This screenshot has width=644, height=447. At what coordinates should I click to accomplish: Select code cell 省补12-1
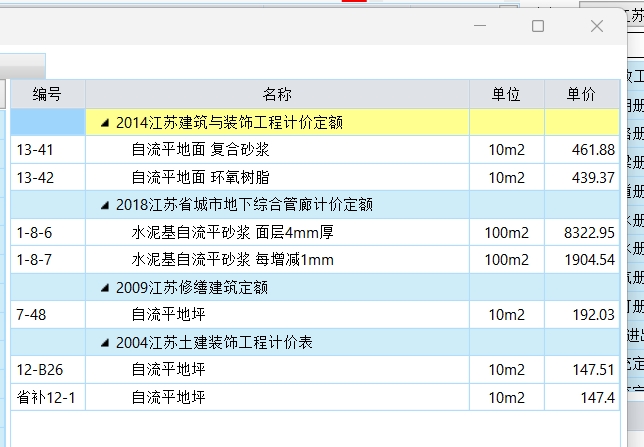[x=46, y=397]
